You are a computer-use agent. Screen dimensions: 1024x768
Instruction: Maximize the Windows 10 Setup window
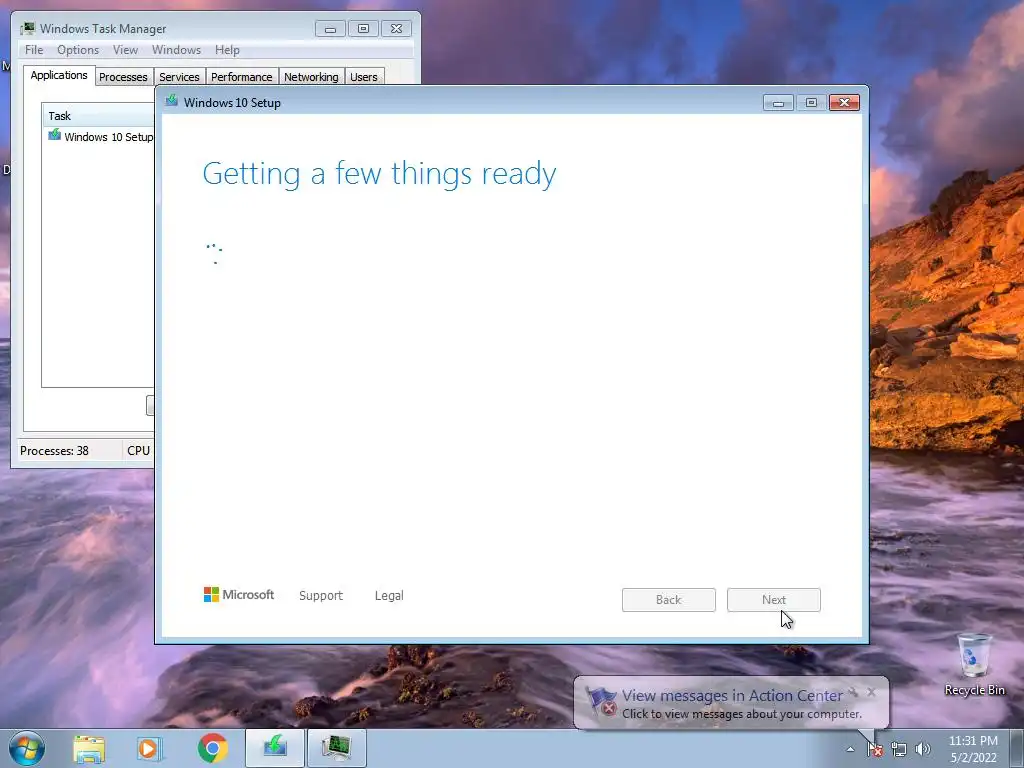click(x=811, y=103)
